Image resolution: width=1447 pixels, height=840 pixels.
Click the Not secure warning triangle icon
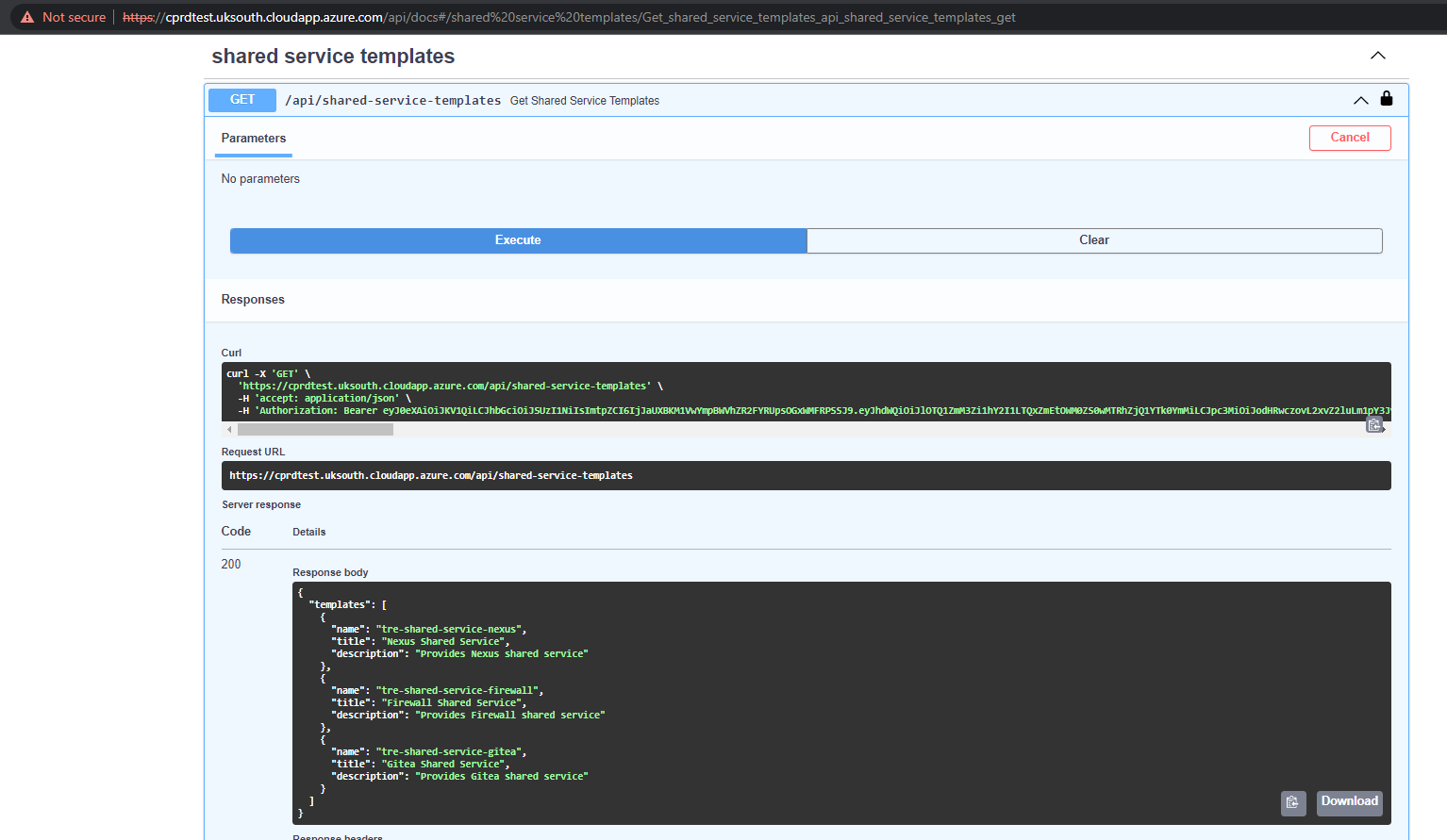pyautogui.click(x=25, y=16)
